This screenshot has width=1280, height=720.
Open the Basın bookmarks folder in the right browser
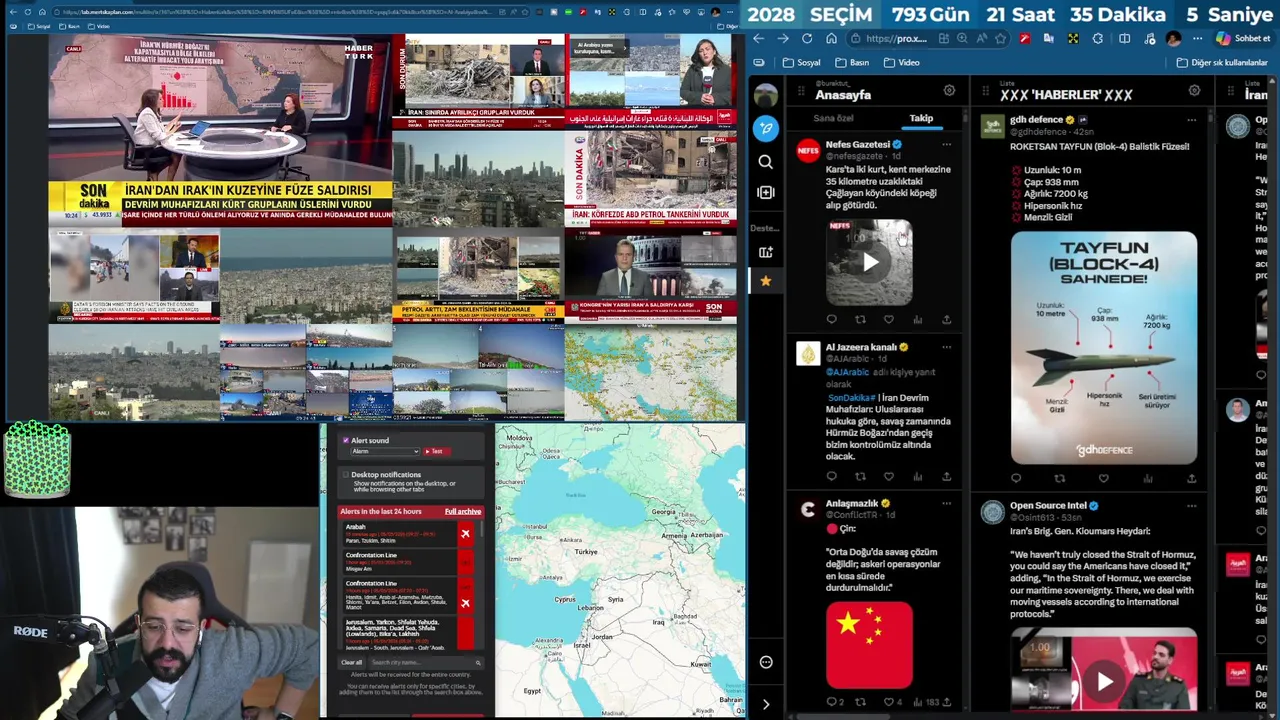pos(852,62)
